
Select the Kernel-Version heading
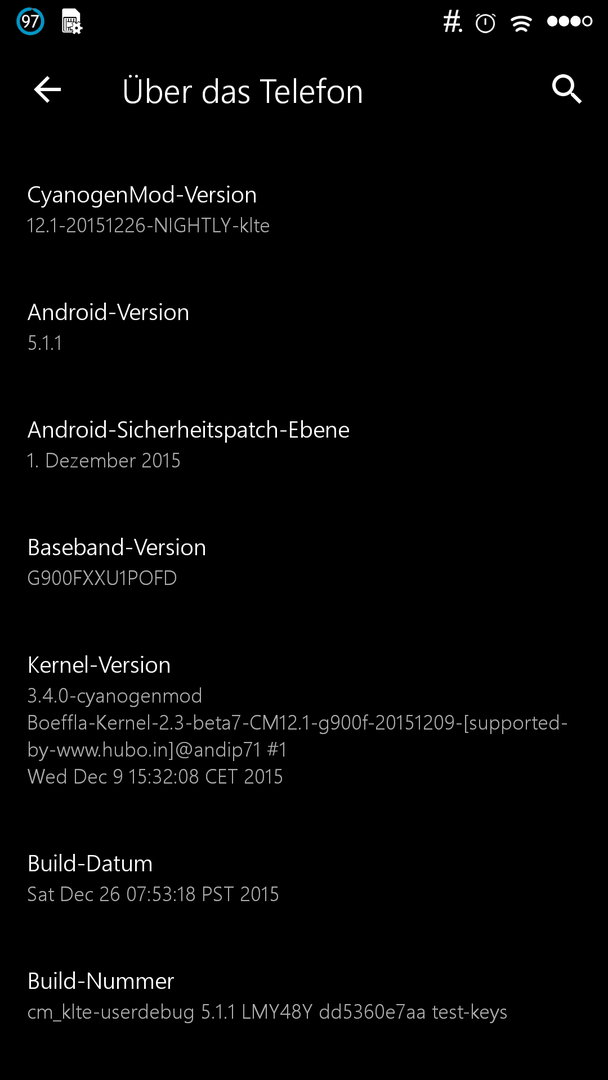click(99, 665)
